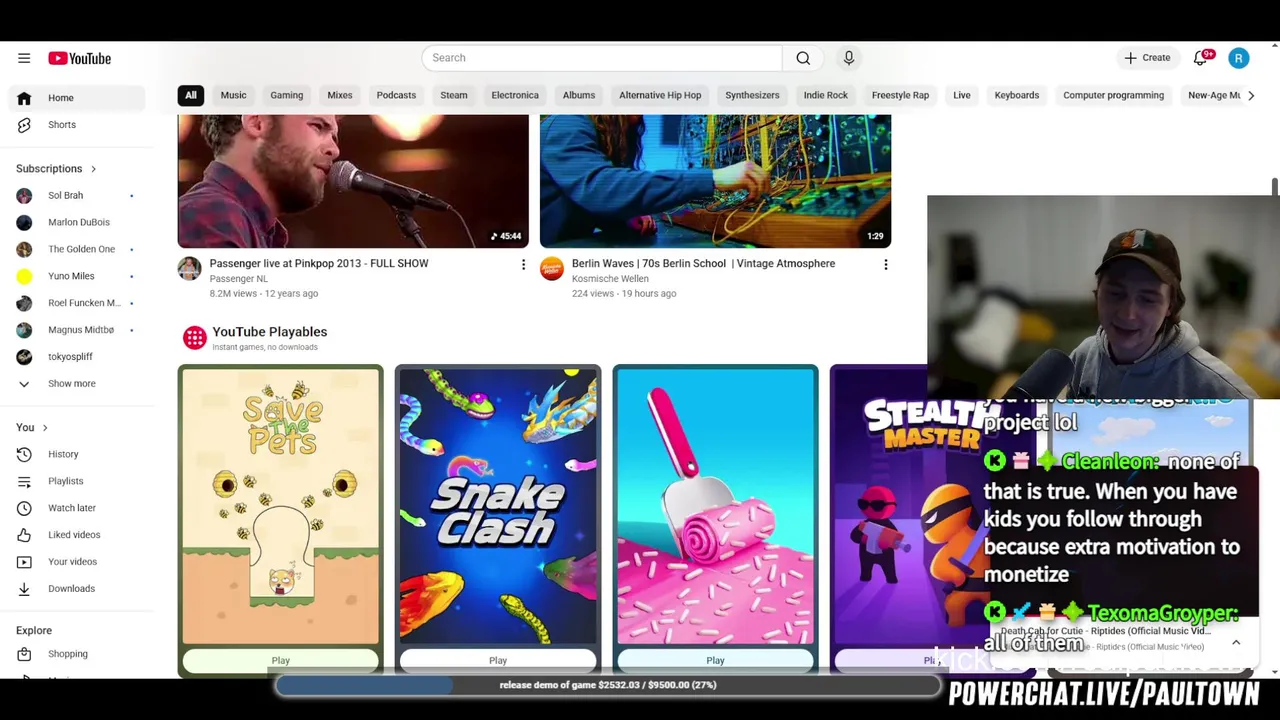Viewport: 1280px width, 720px height.
Task: Open the hamburger guide menu
Action: tap(24, 58)
